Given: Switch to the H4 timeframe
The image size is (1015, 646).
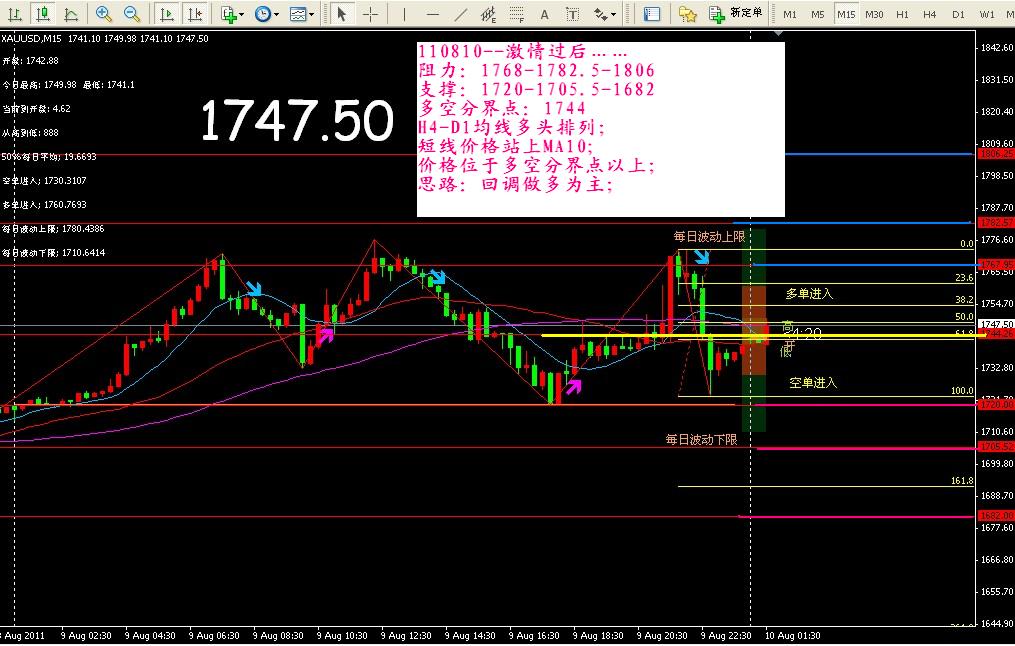Looking at the screenshot, I should (930, 14).
